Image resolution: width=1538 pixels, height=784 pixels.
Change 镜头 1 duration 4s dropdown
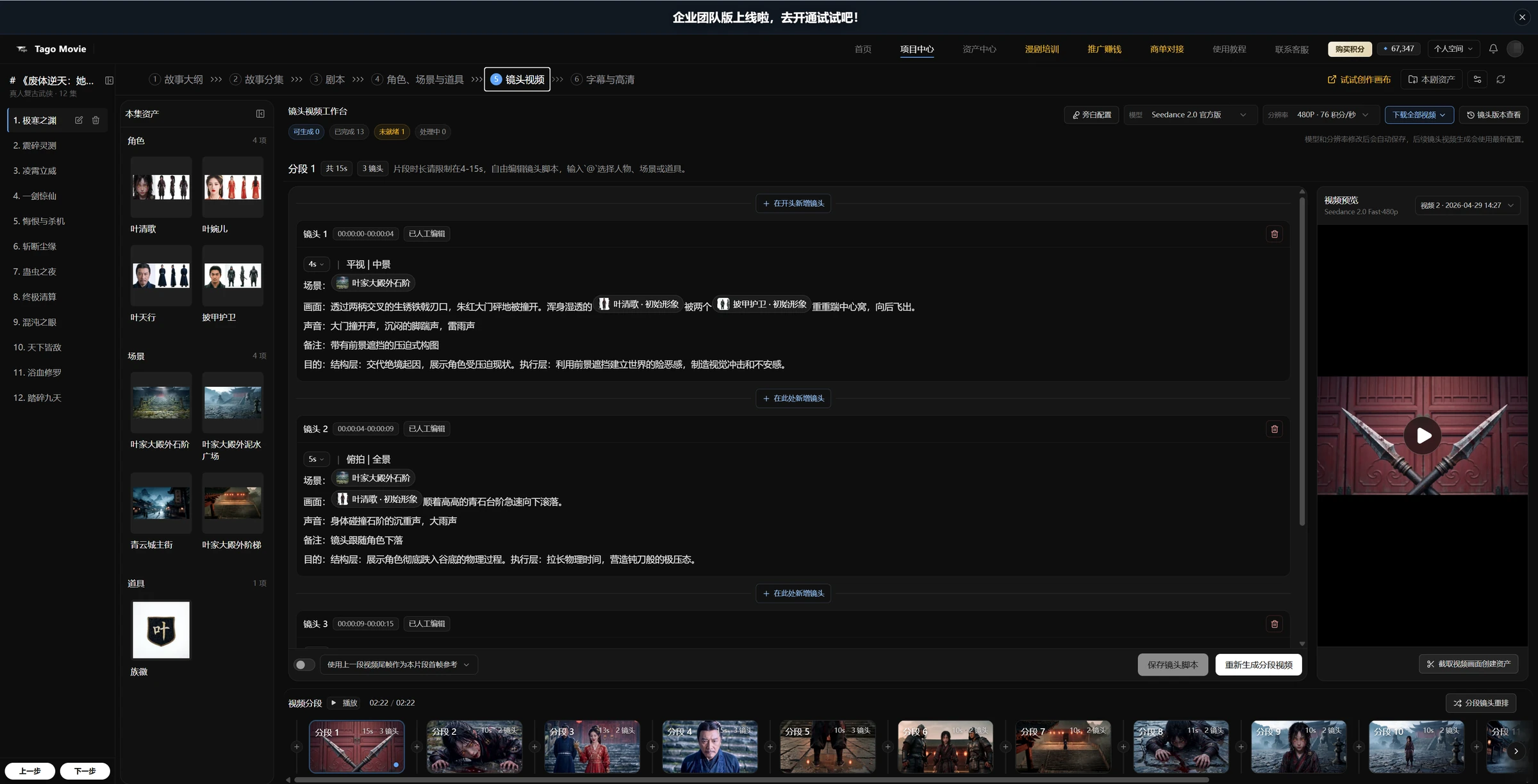pyautogui.click(x=316, y=264)
